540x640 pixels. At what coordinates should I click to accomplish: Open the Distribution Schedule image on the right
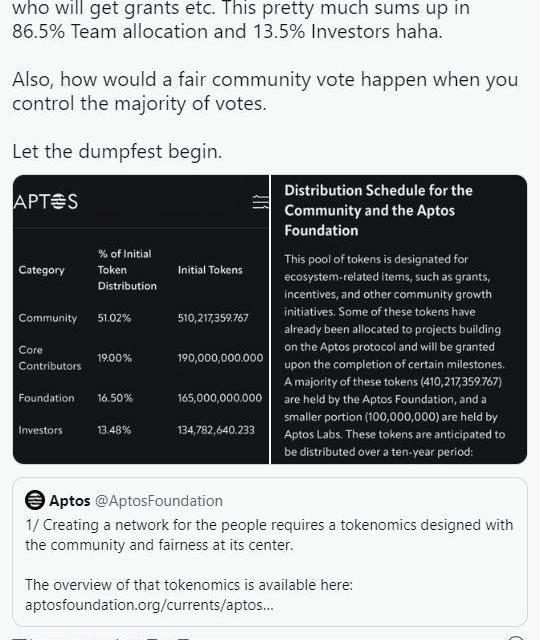point(399,320)
